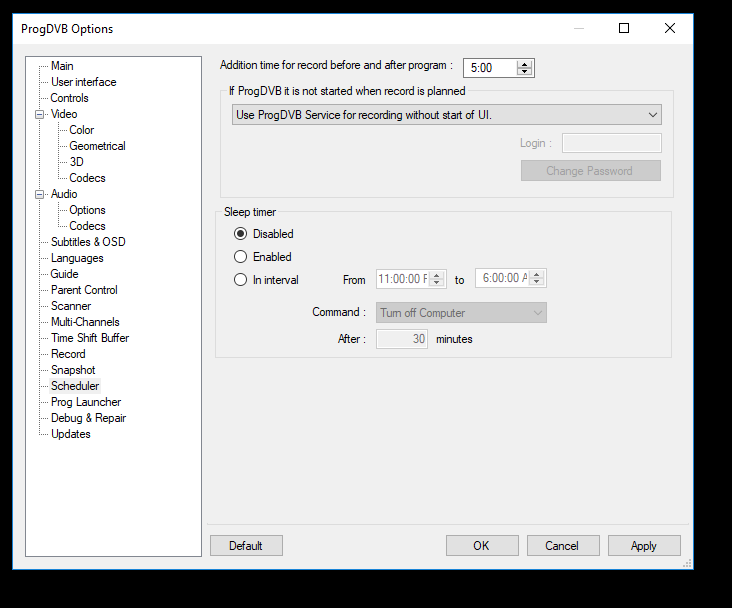732x608 pixels.
Task: Open the Parent Control section
Action: pyautogui.click(x=84, y=290)
